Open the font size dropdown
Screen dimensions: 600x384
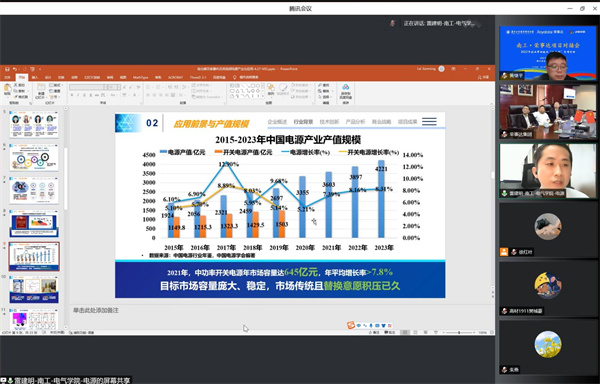(x=113, y=87)
